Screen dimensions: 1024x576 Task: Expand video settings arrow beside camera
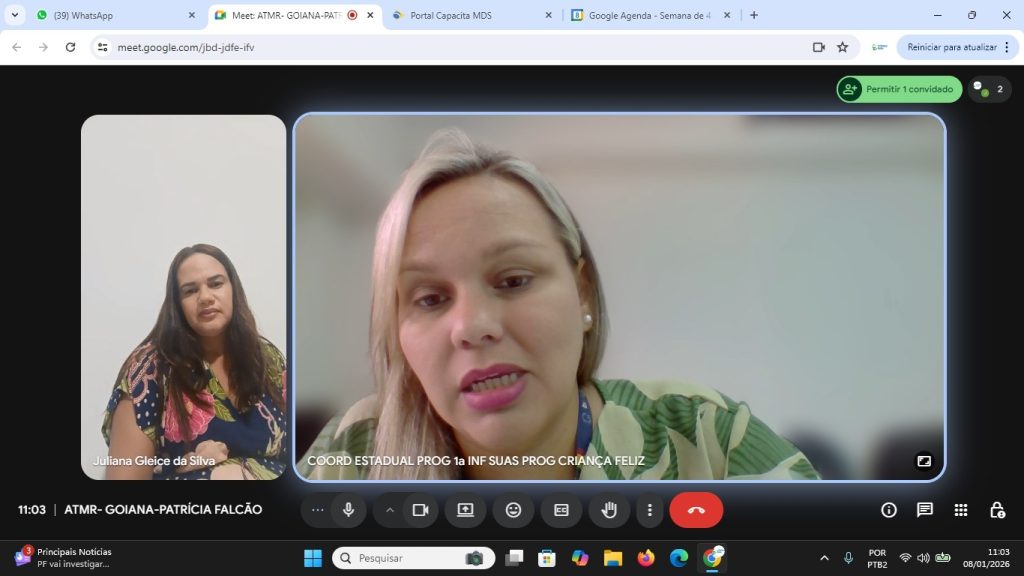390,510
